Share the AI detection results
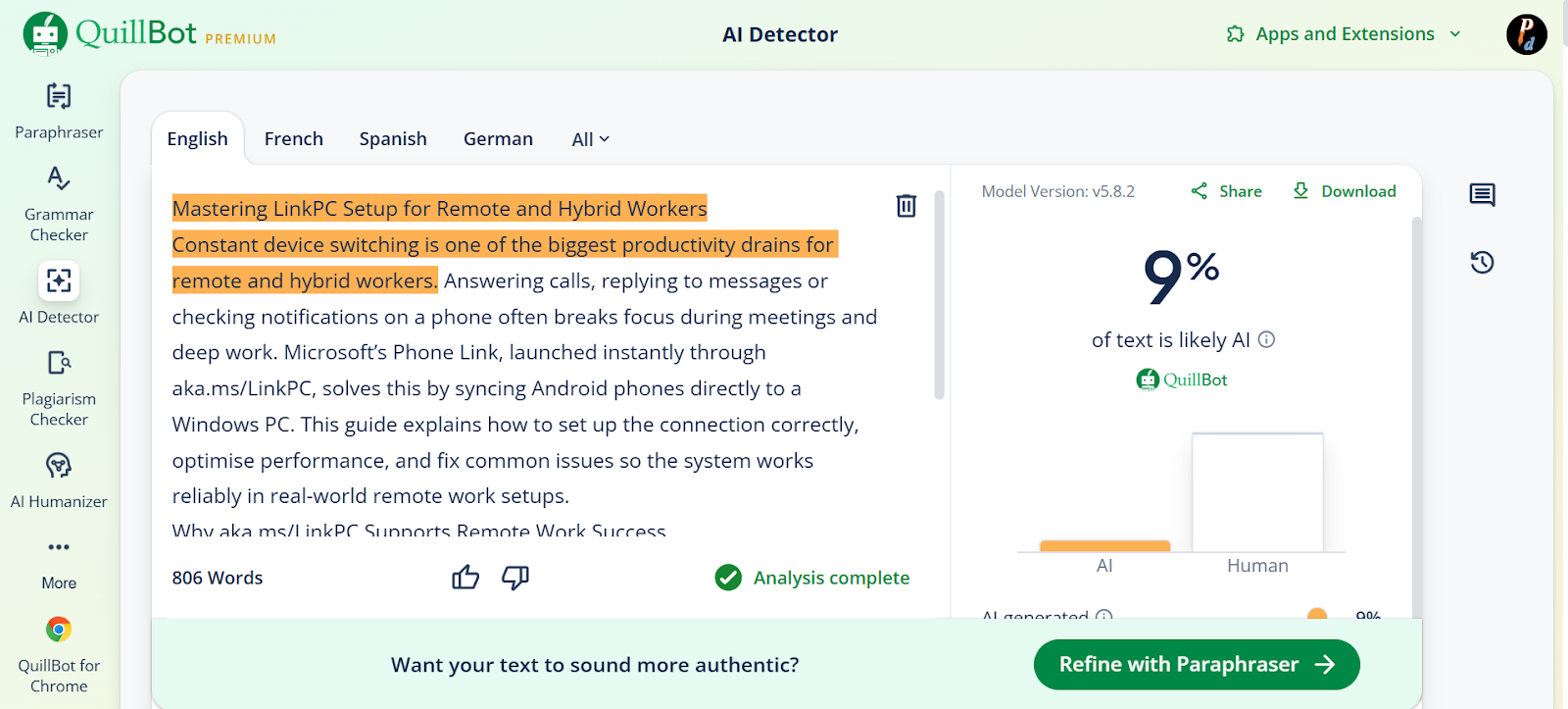Viewport: 1568px width, 709px height. (x=1226, y=191)
